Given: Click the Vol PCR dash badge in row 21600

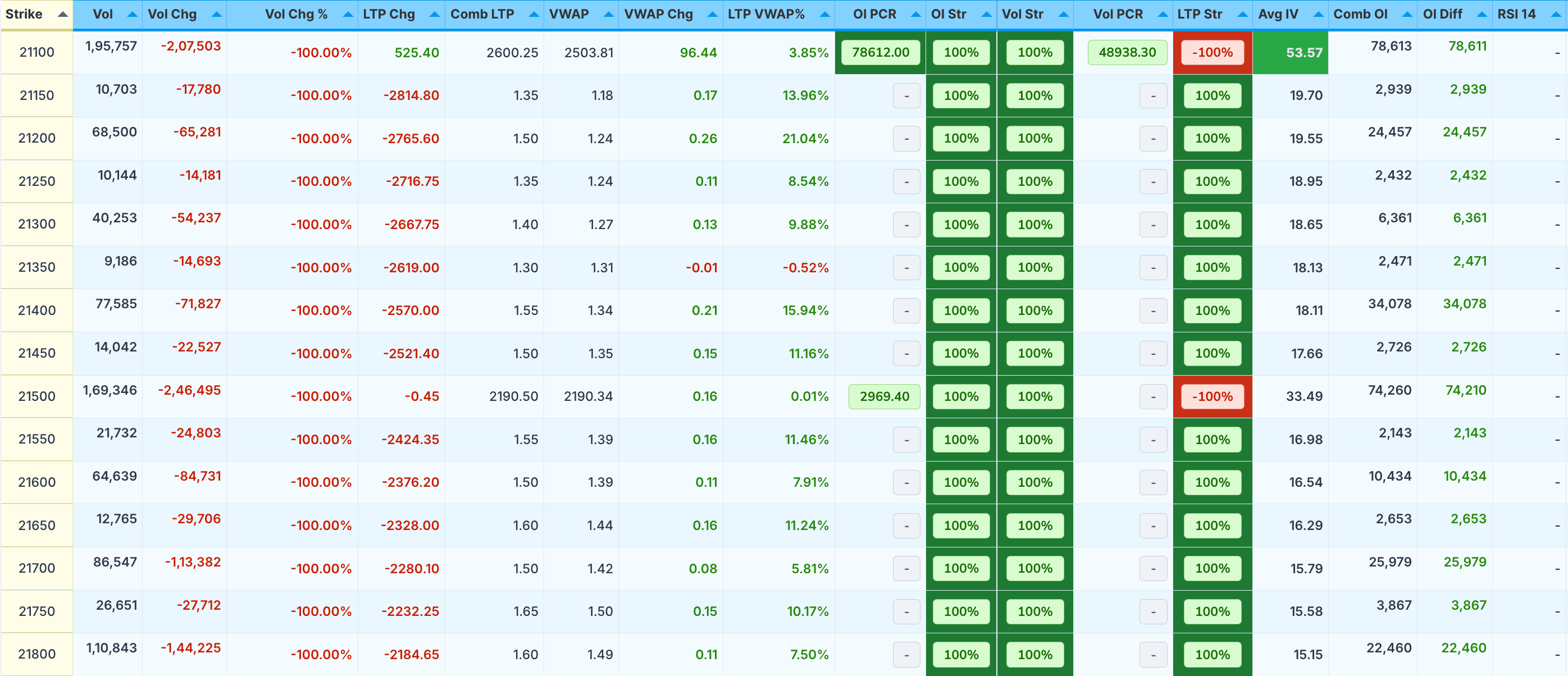Looking at the screenshot, I should [1153, 482].
